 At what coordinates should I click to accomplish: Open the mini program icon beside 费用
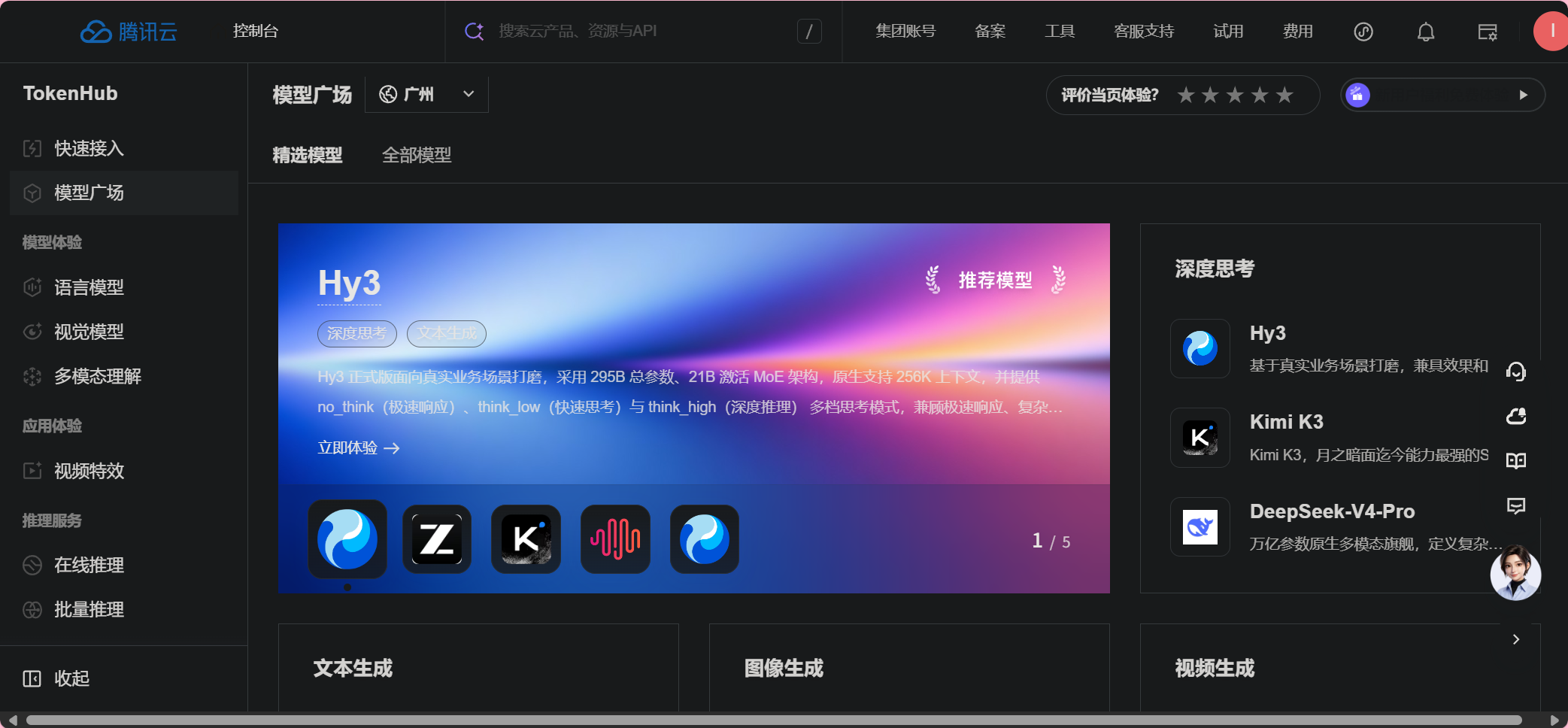(1363, 32)
